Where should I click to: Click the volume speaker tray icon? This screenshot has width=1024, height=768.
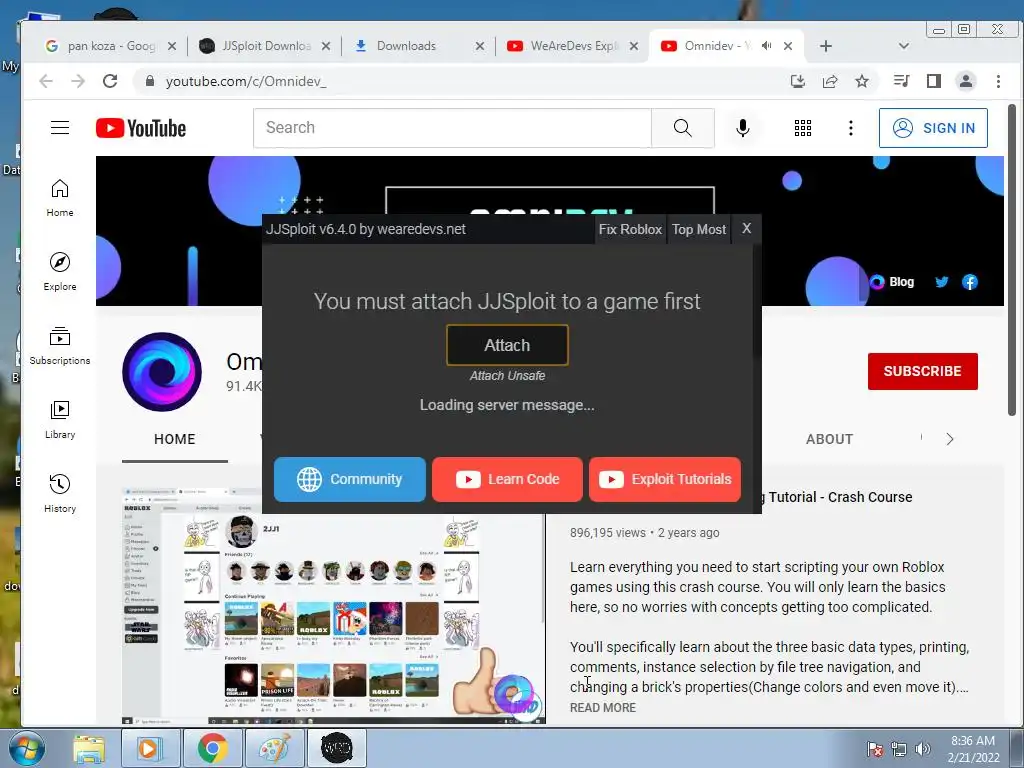pos(923,748)
